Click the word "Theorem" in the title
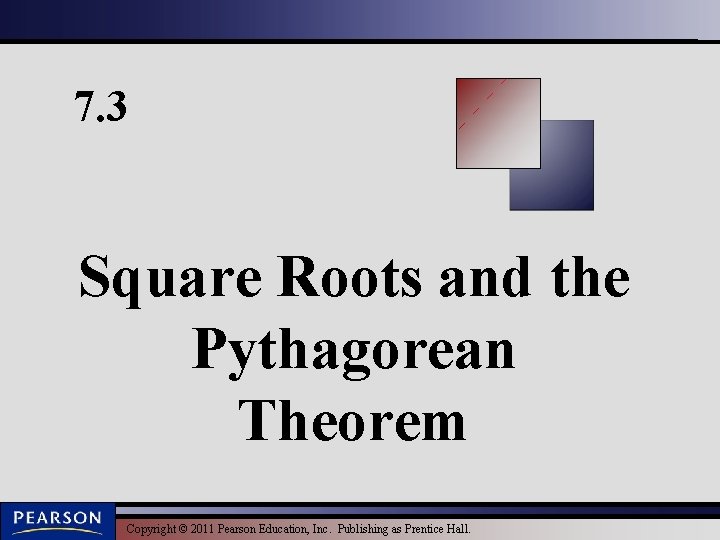 coord(352,420)
